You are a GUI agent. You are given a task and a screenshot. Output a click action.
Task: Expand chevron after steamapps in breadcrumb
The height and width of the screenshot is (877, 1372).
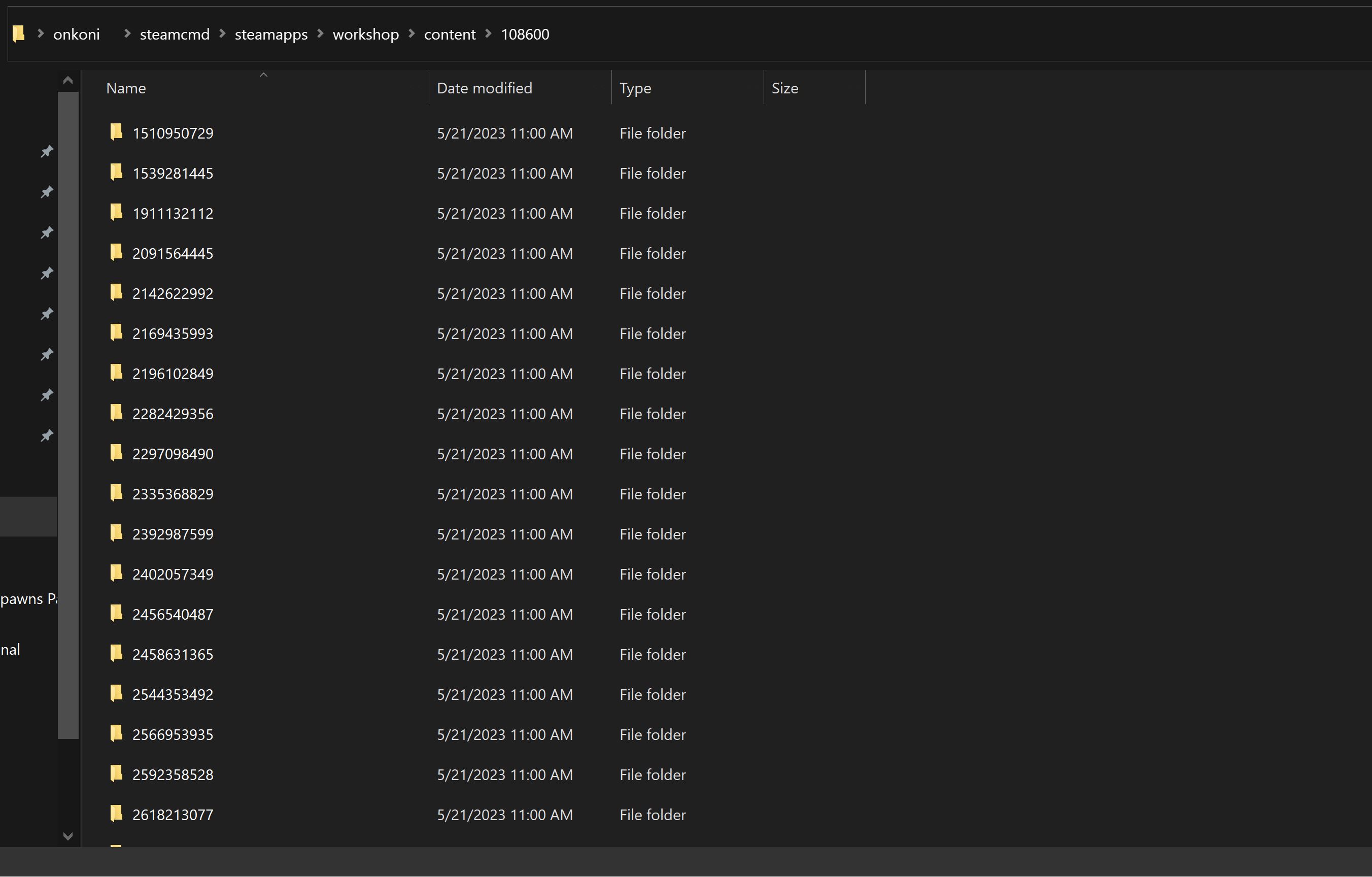pyautogui.click(x=320, y=33)
